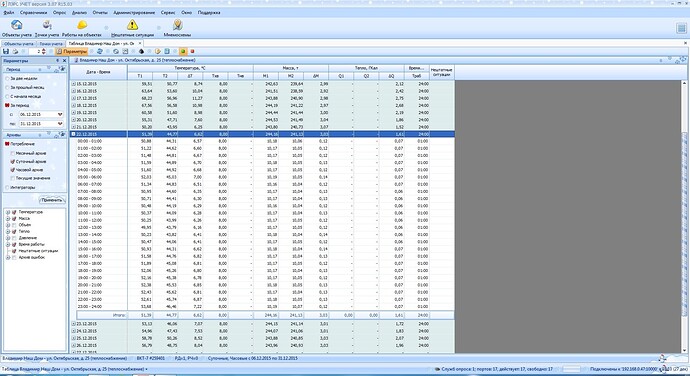The image size is (690, 376).
Task: Click the Дата - Время column header
Action: 99,72
